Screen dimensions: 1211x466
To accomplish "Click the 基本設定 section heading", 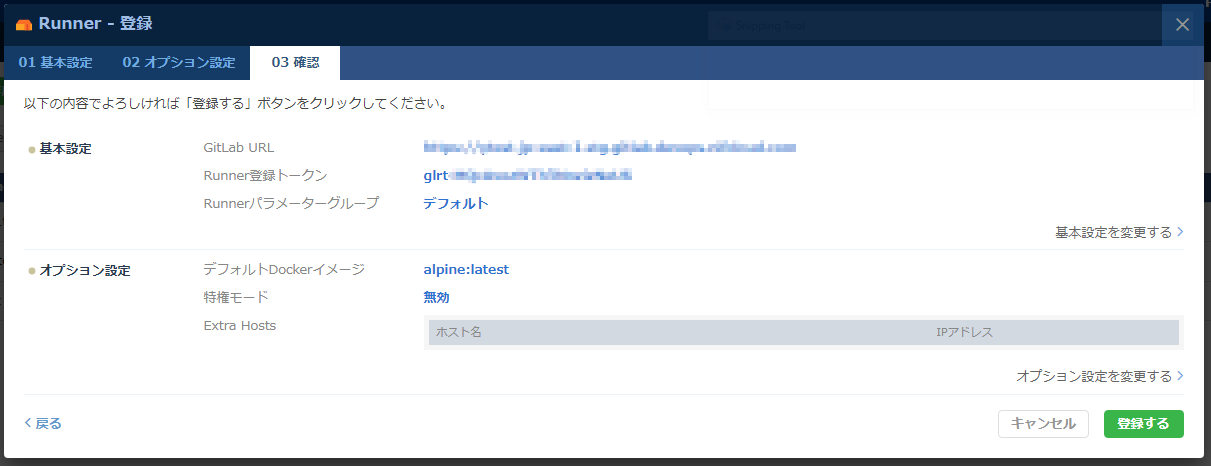I will tap(65, 149).
